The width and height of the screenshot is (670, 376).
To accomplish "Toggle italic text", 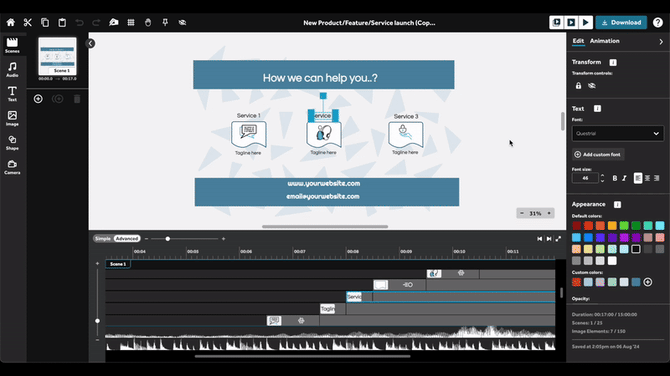I will pos(624,178).
